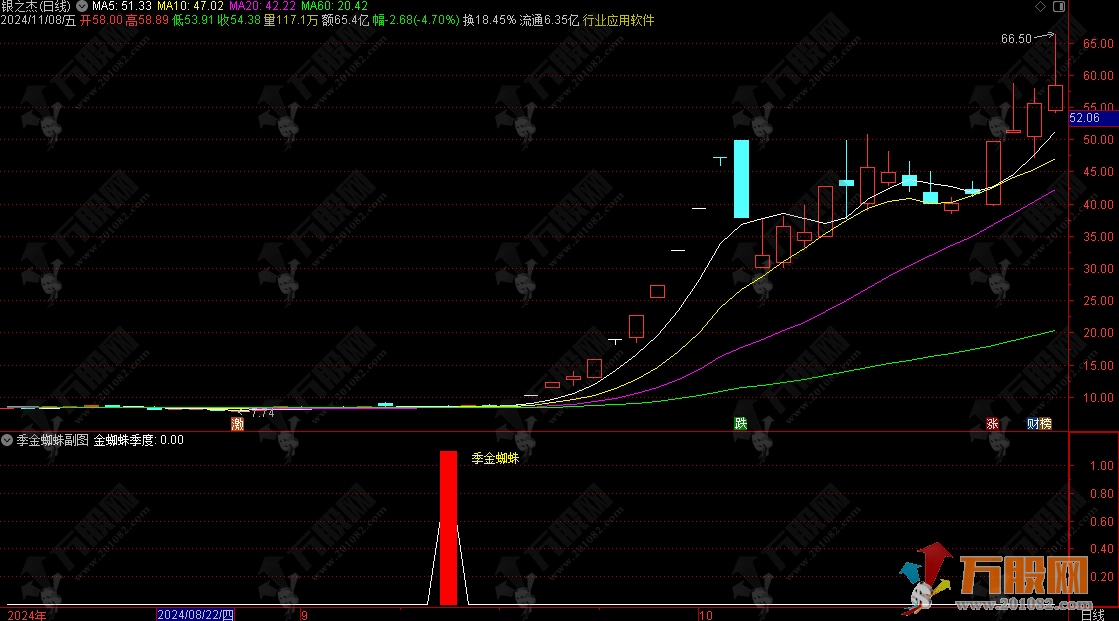The image size is (1119, 621).
Task: Click the 40.00 price axis label
Action: coord(1098,205)
